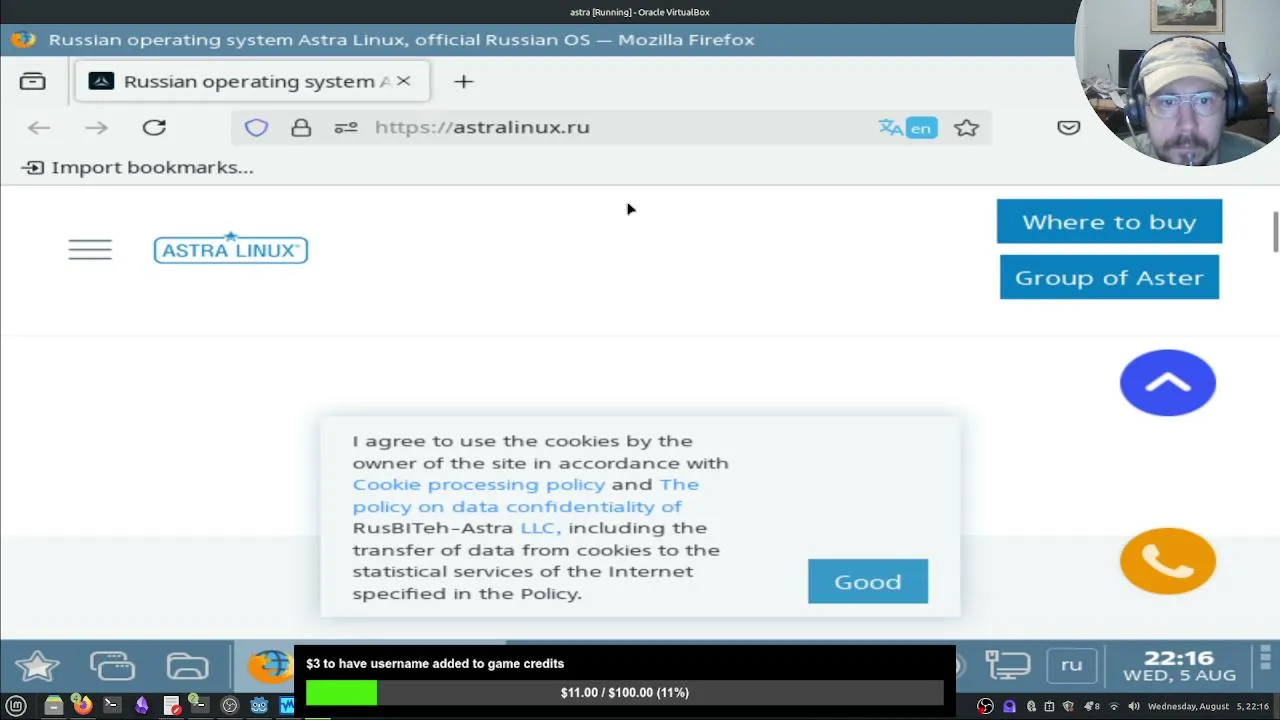Image resolution: width=1280 pixels, height=720 pixels.
Task: Open the page translation button
Action: tap(908, 127)
